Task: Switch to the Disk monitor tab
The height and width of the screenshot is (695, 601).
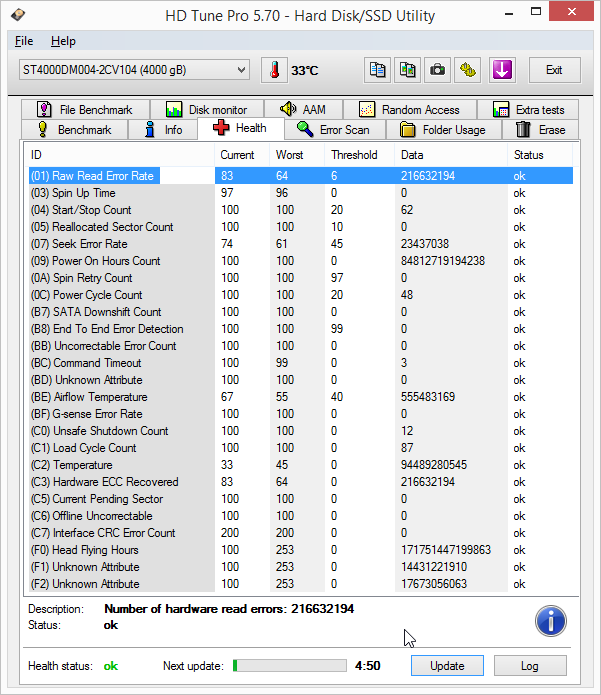Action: pyautogui.click(x=207, y=109)
